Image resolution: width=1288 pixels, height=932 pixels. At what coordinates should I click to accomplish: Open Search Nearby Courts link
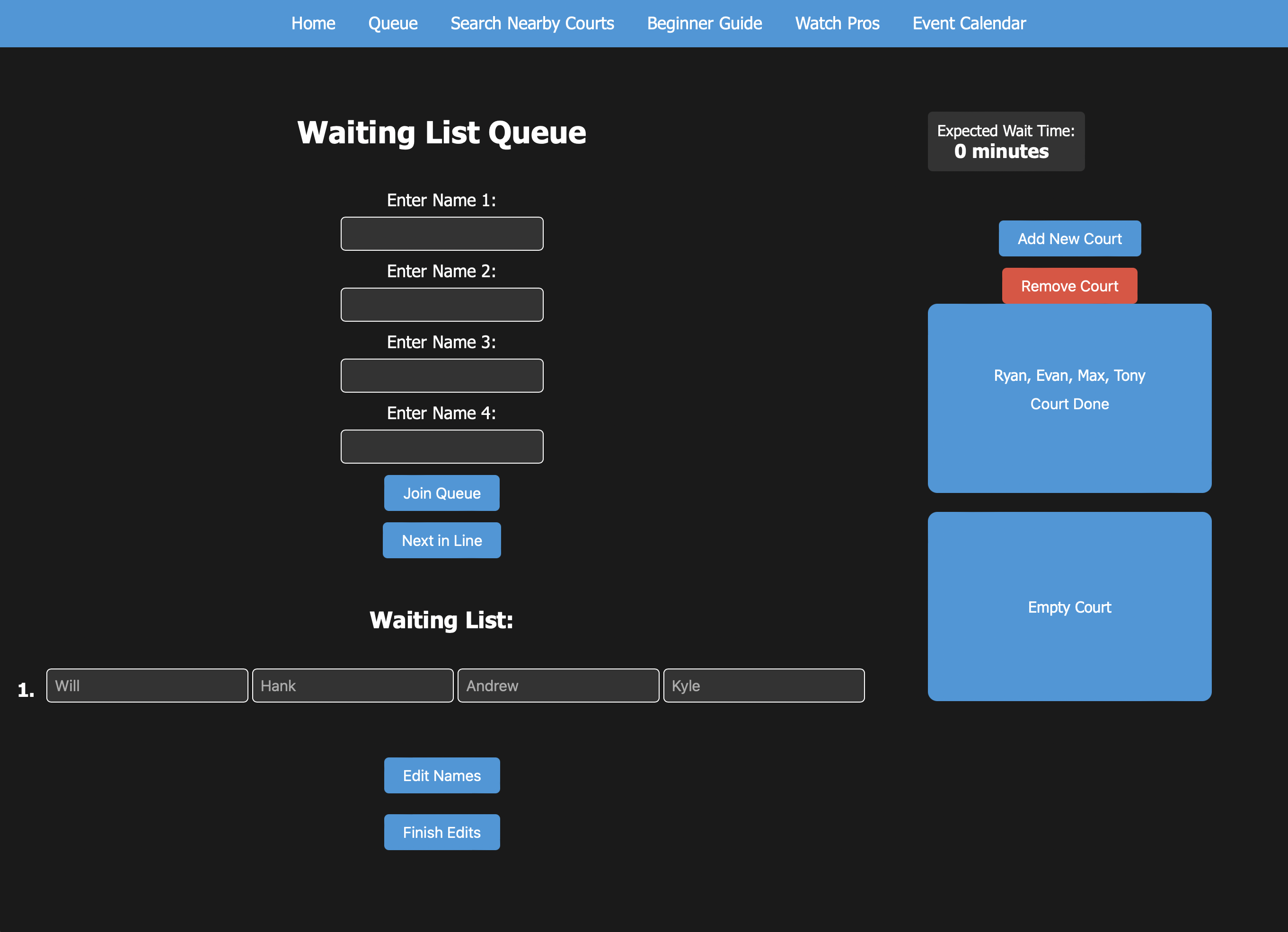click(x=531, y=23)
